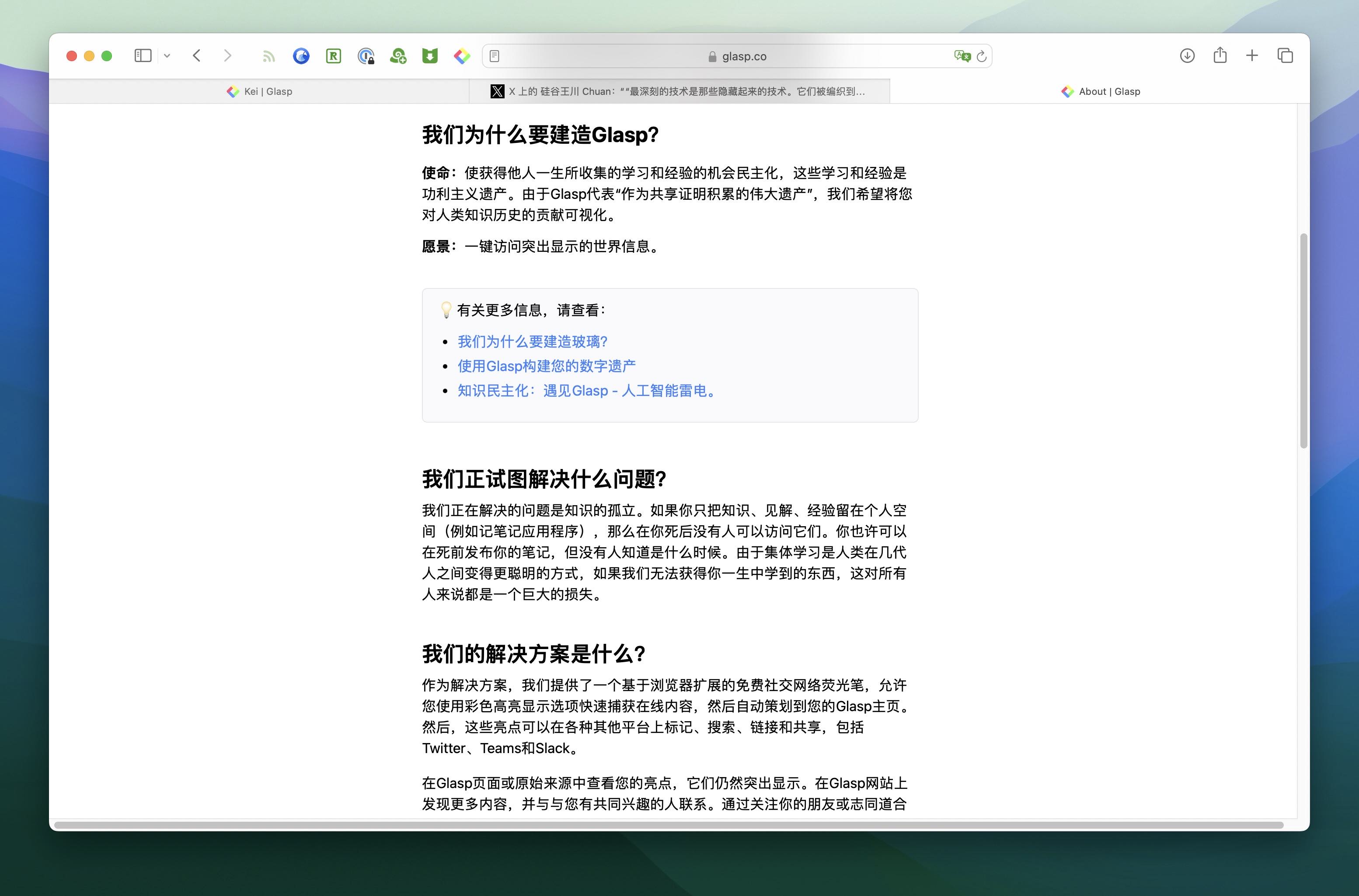
Task: Open link 使用Glasp构建您的数字遗产
Action: [x=547, y=366]
